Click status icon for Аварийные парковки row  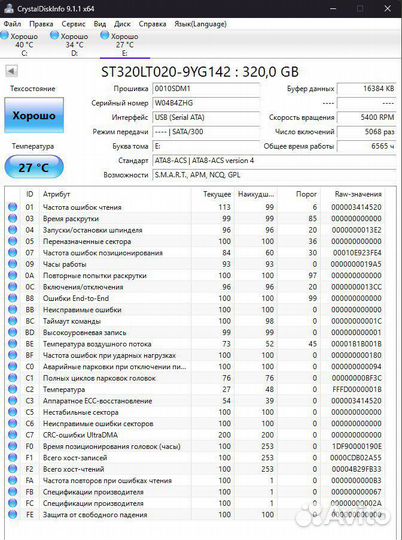[12, 366]
